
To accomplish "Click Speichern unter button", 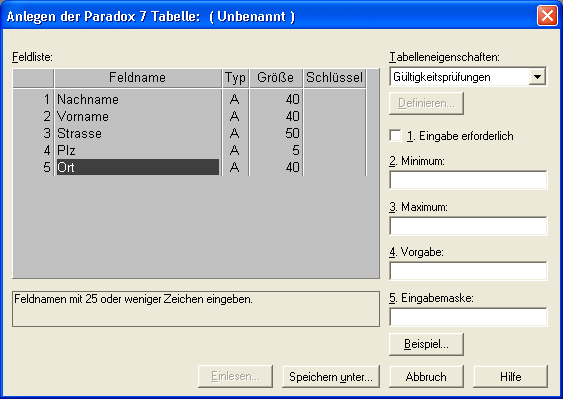I will 331,377.
